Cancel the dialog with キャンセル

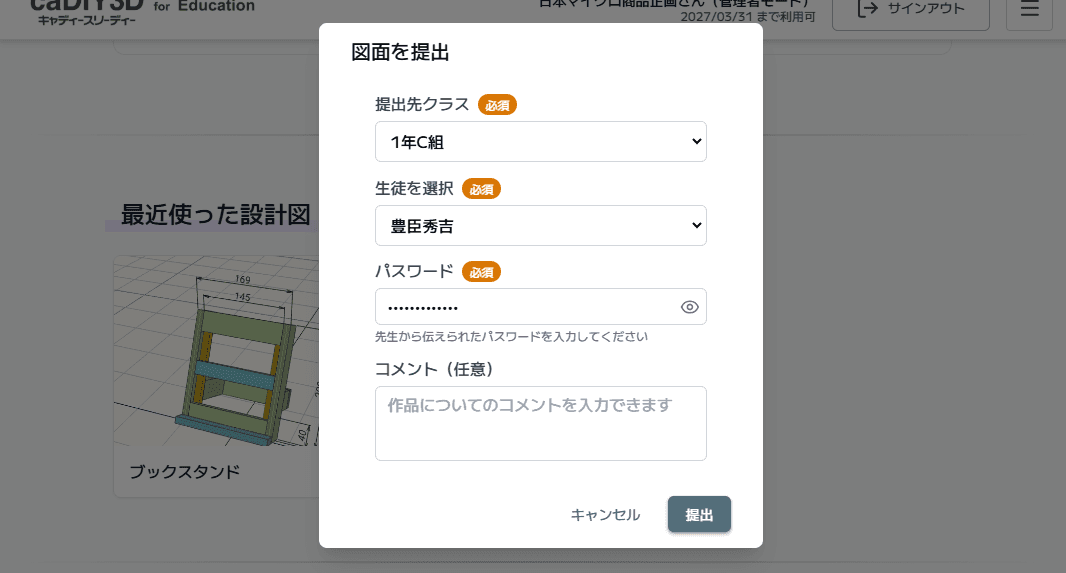[605, 515]
